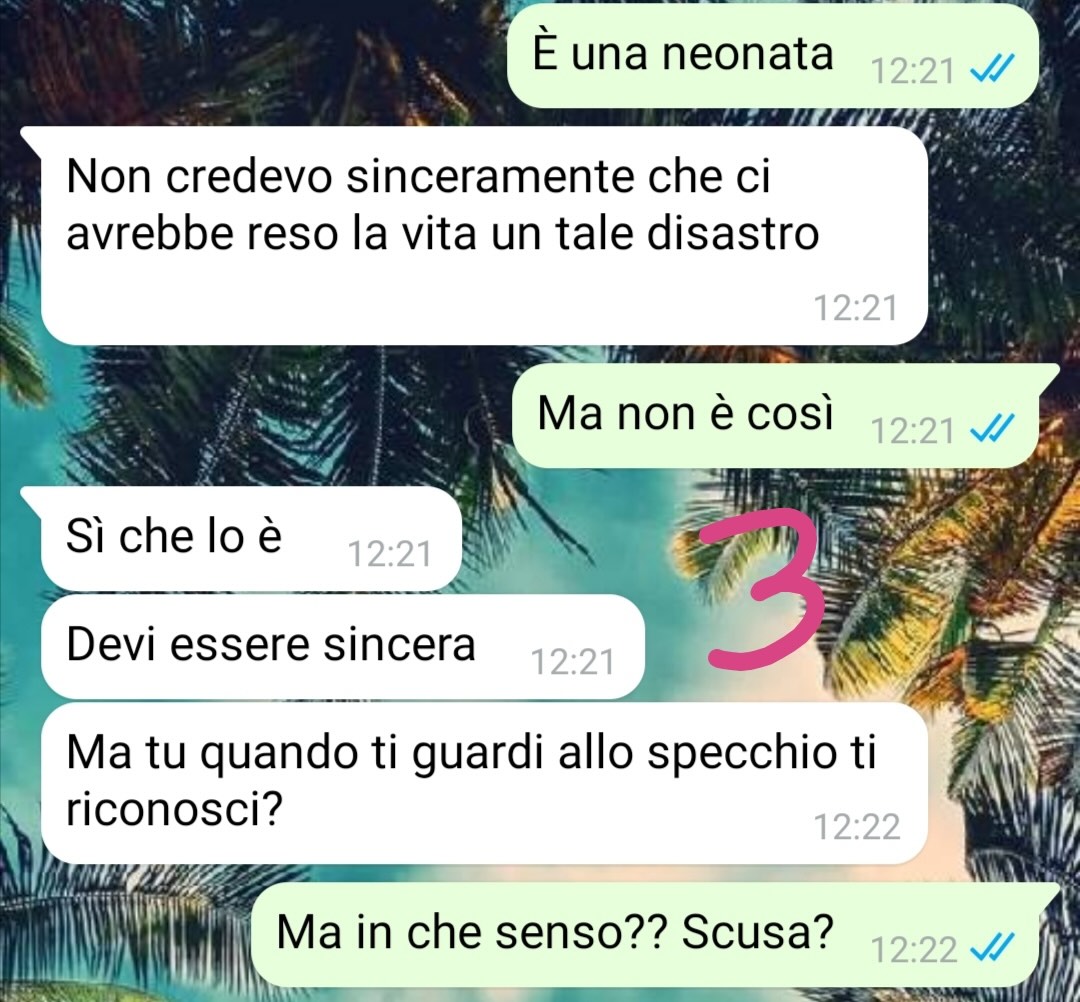Click the 12:22 time beside 'Scusa?'
The image size is (1080, 1002).
pyautogui.click(x=913, y=949)
